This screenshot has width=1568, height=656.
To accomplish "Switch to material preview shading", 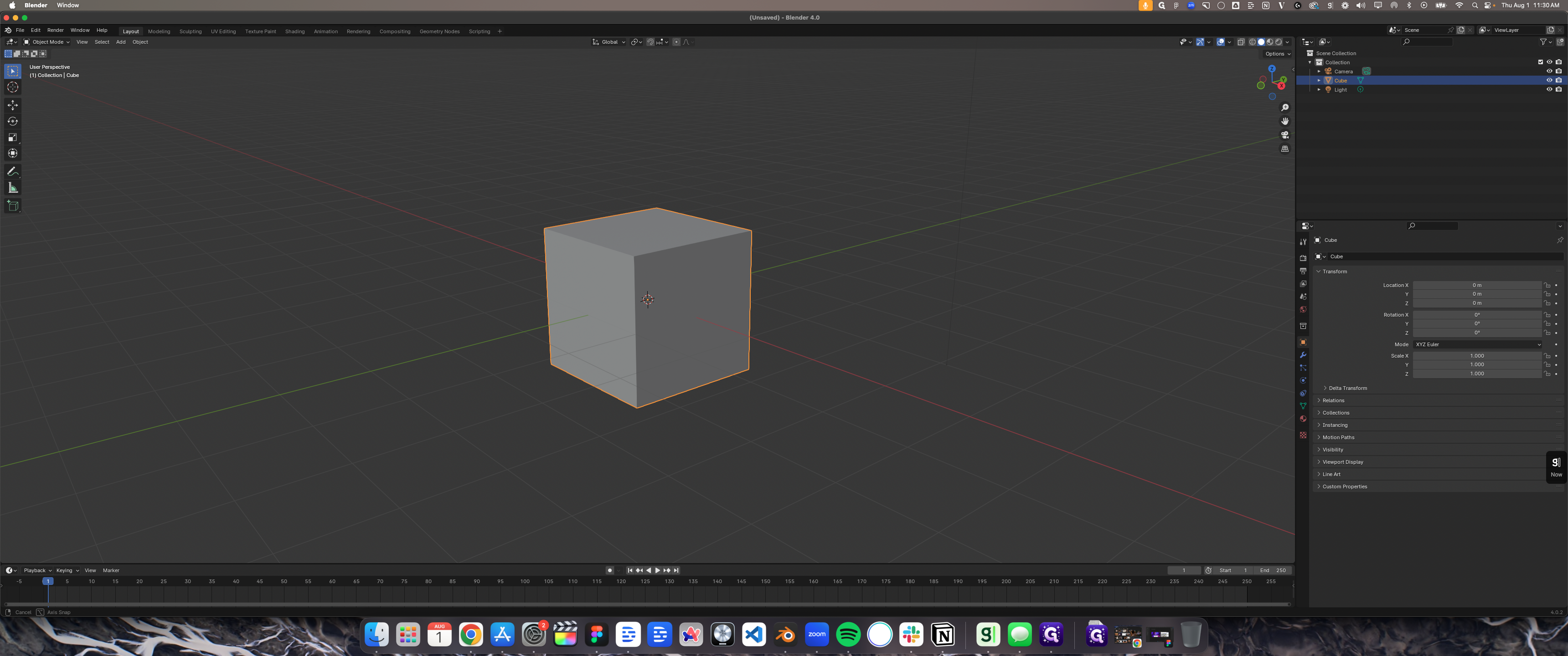I will coord(1270,42).
